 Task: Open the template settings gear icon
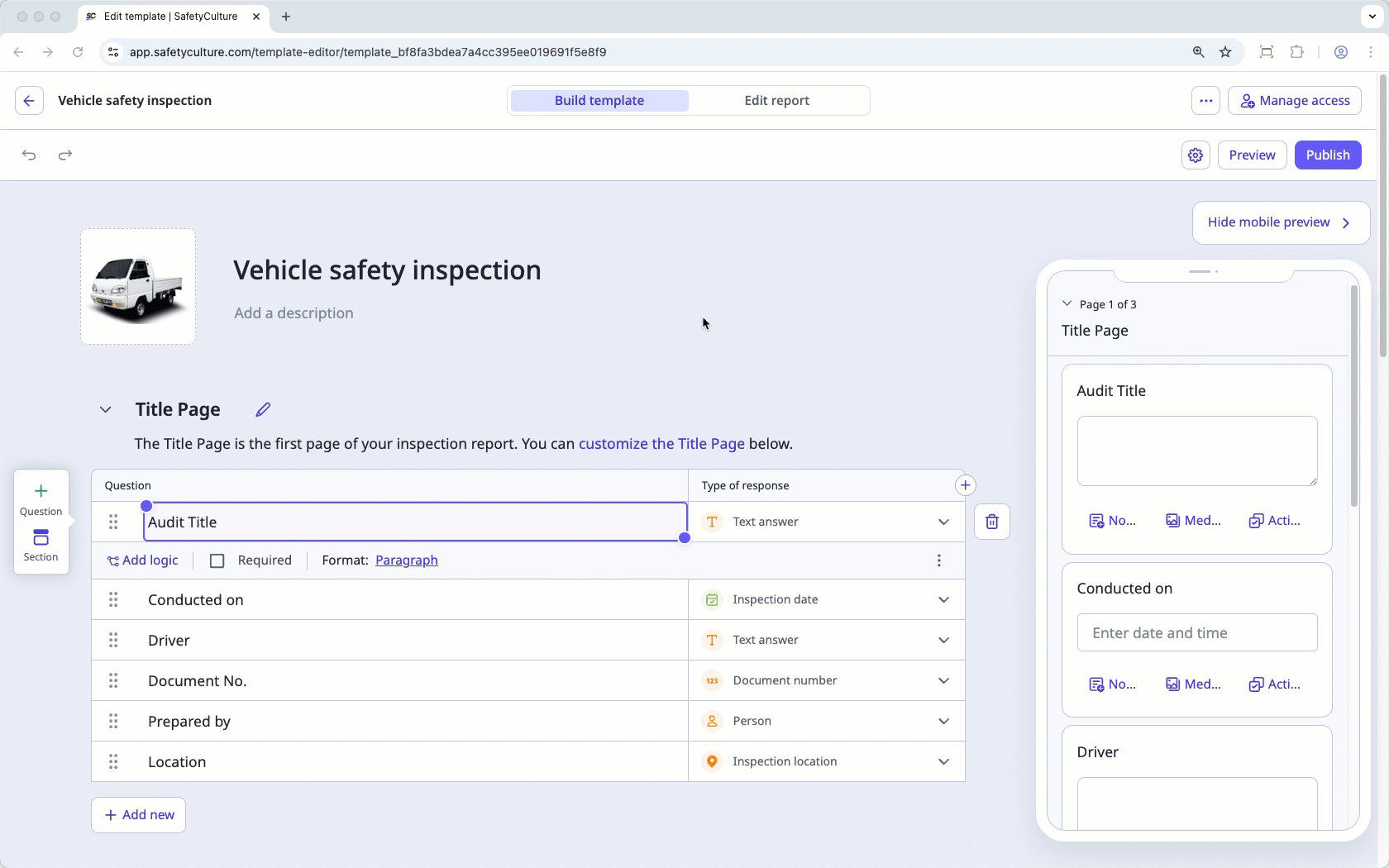(x=1196, y=155)
